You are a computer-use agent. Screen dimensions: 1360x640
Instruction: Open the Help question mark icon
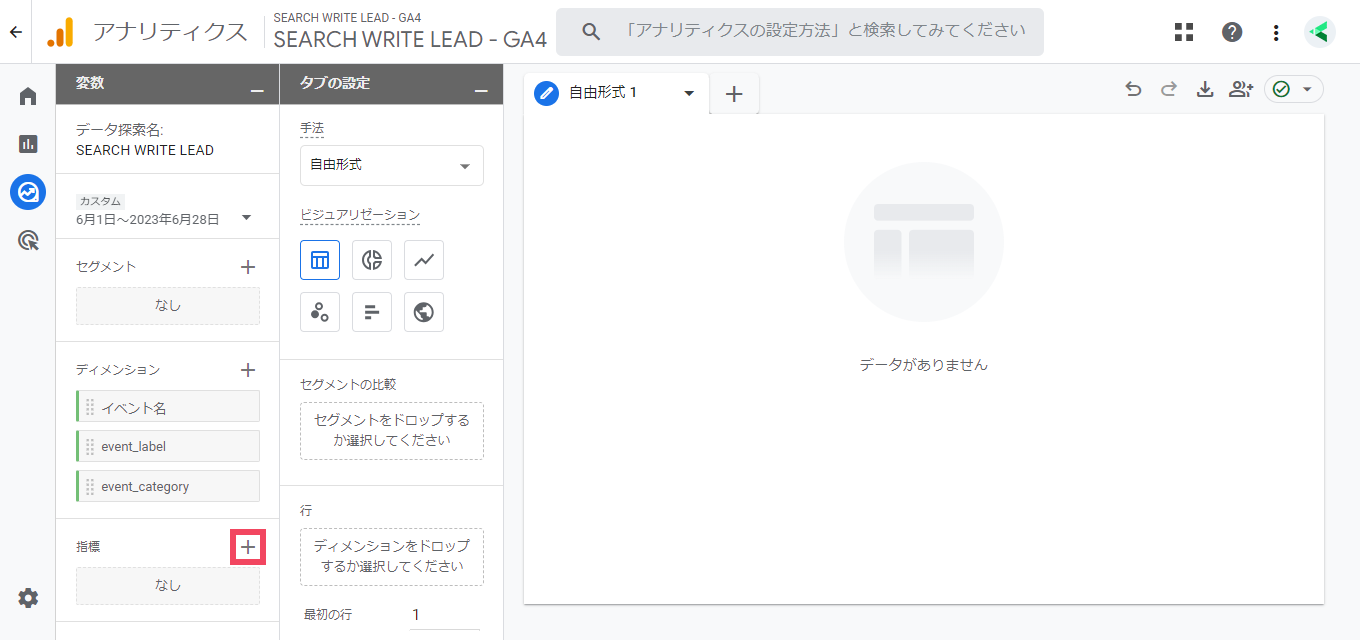[1232, 32]
